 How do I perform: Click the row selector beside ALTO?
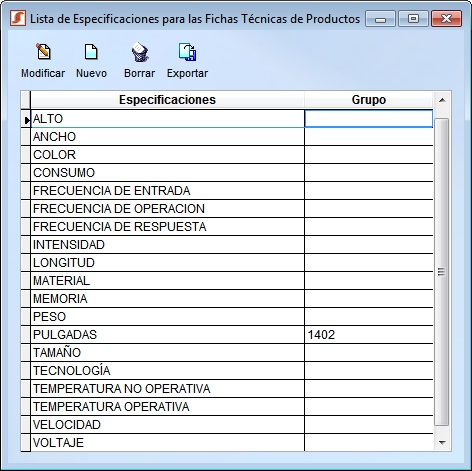[25, 119]
